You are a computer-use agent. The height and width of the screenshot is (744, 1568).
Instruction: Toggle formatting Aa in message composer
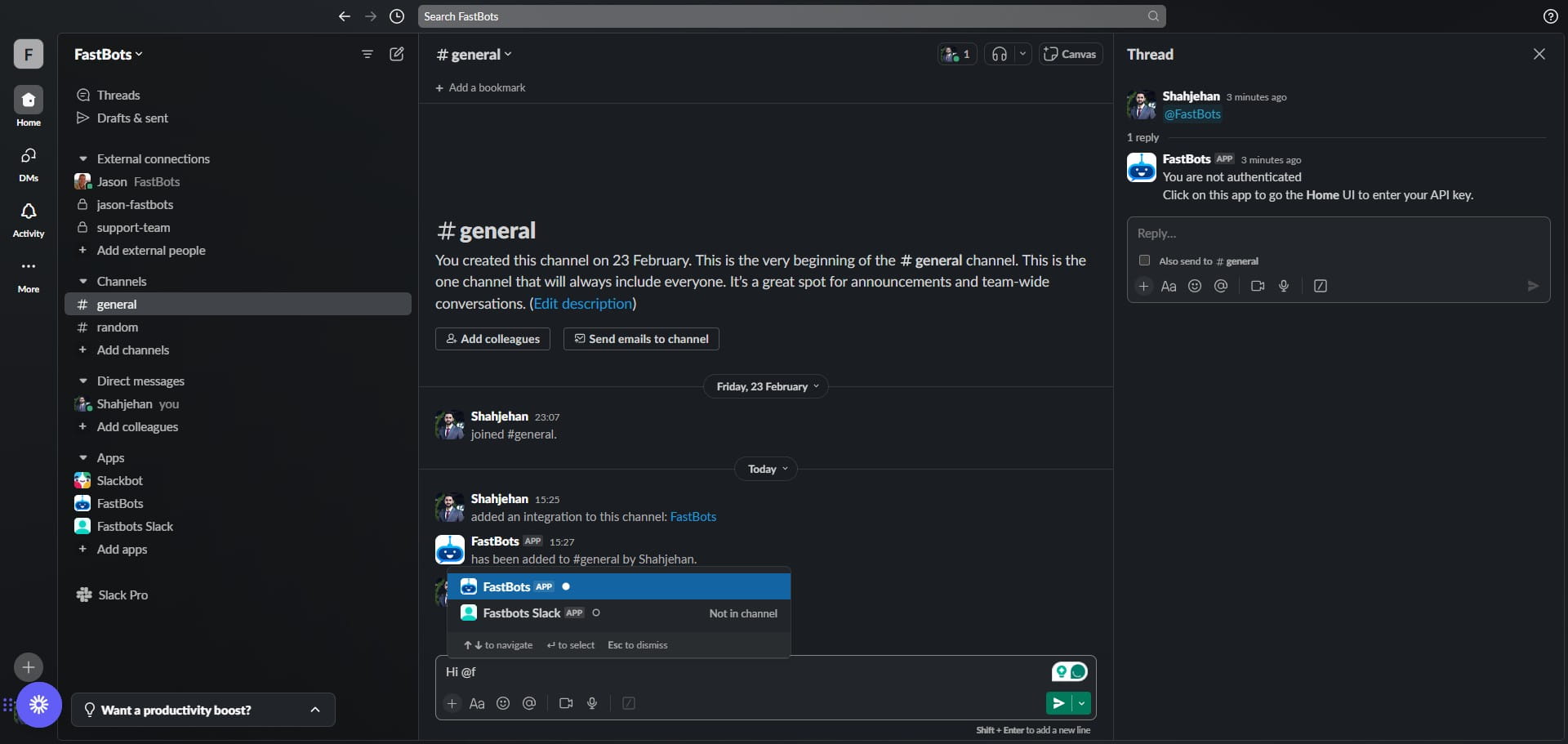tap(477, 703)
